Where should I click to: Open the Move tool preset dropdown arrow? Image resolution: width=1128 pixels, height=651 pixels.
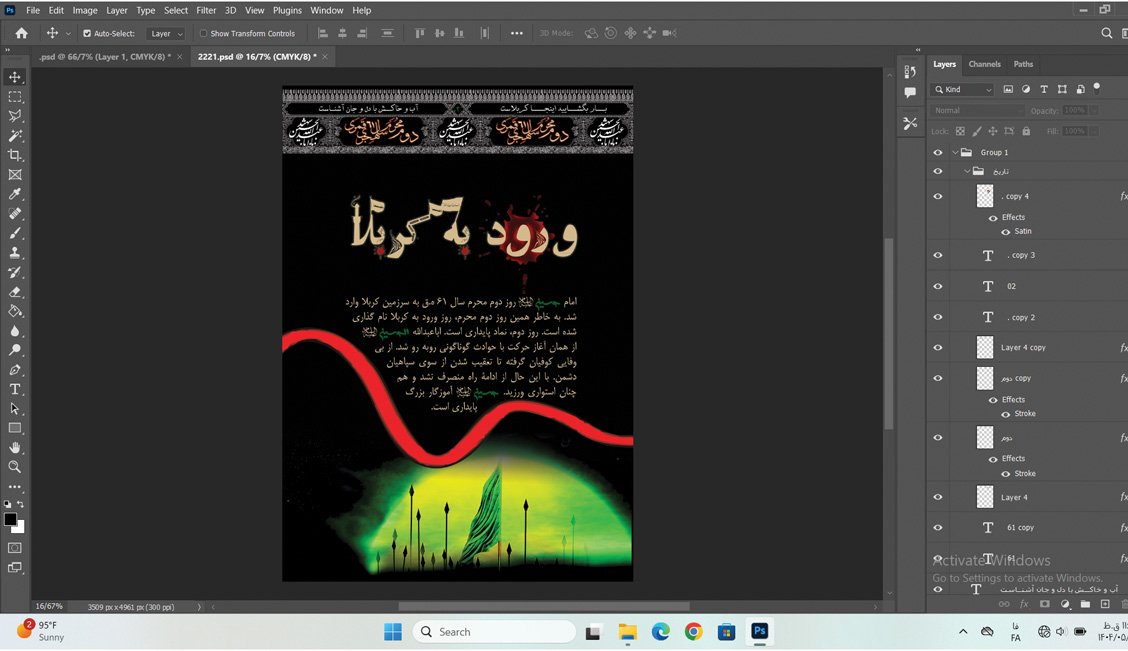(x=68, y=33)
